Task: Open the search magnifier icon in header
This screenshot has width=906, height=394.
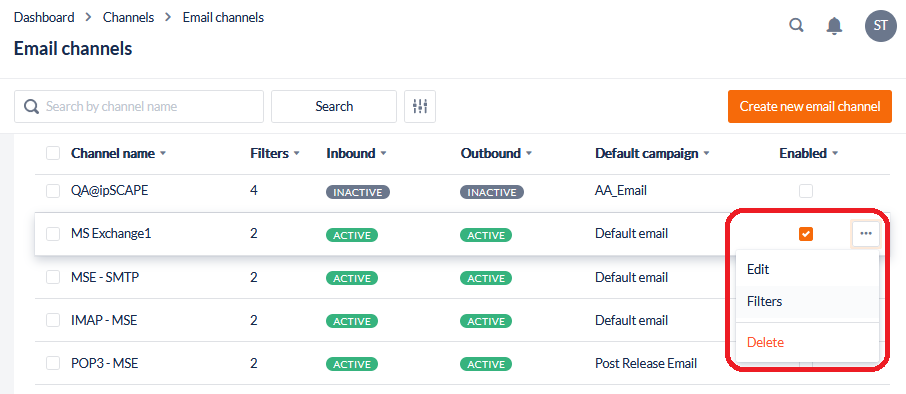Action: click(x=796, y=25)
